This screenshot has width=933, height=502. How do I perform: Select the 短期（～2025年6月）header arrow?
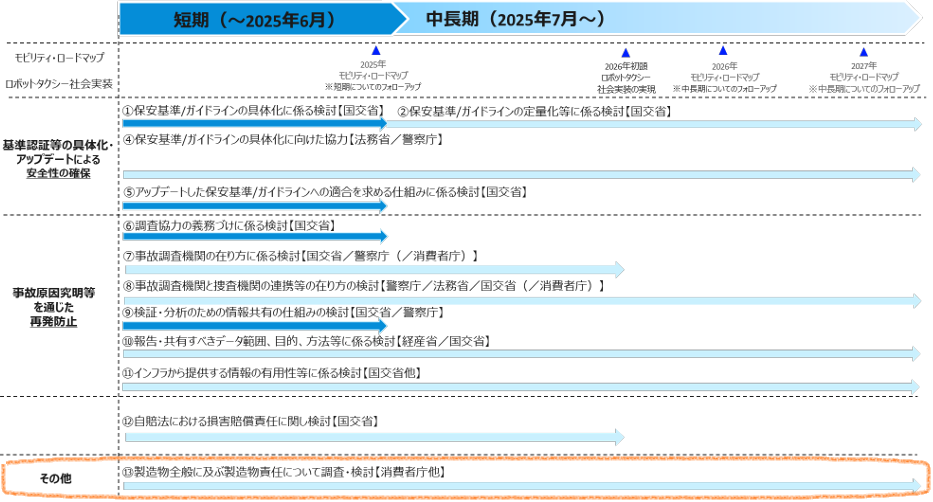tap(262, 19)
